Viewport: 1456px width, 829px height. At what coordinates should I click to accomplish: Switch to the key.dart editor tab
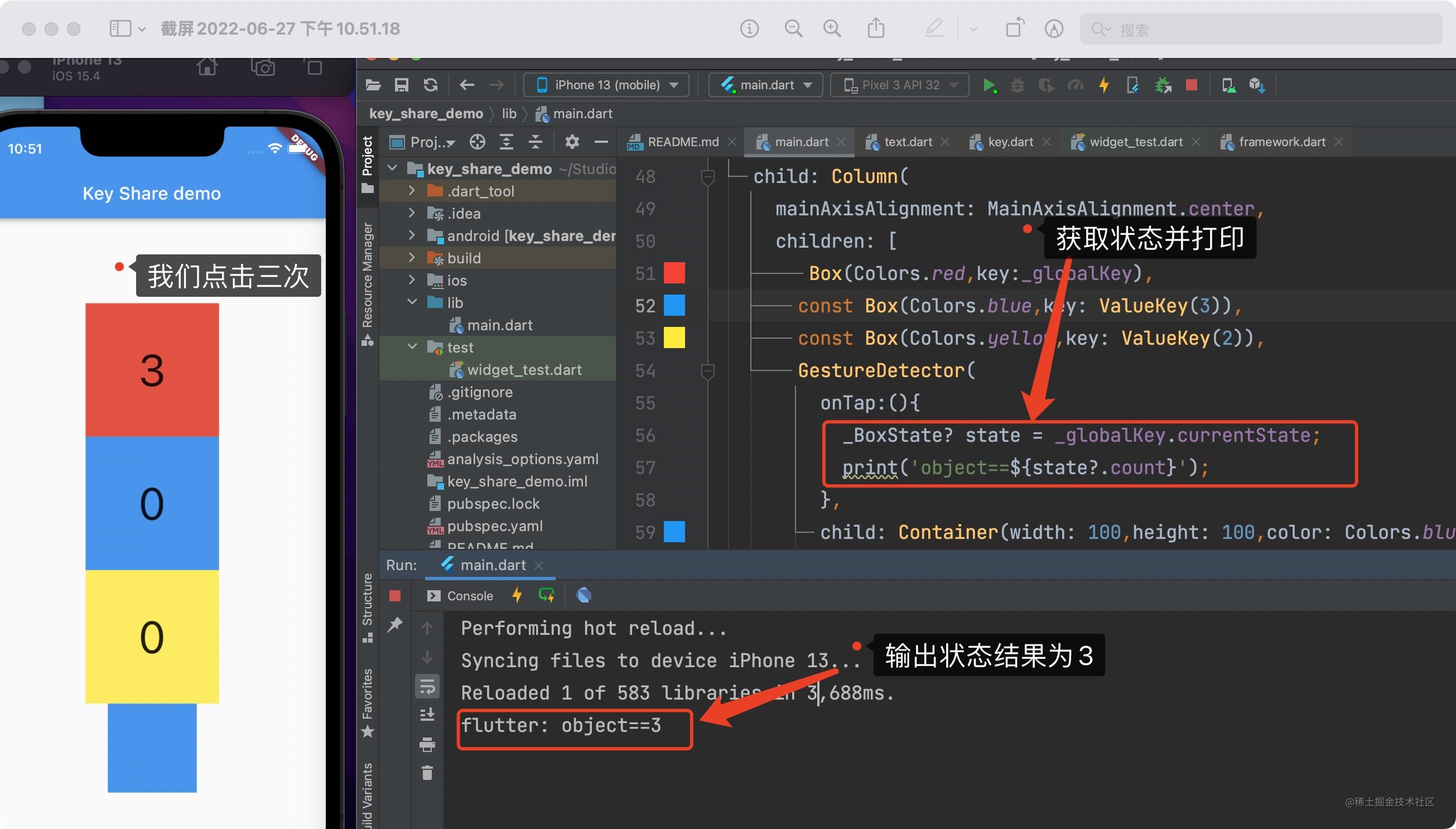1010,142
